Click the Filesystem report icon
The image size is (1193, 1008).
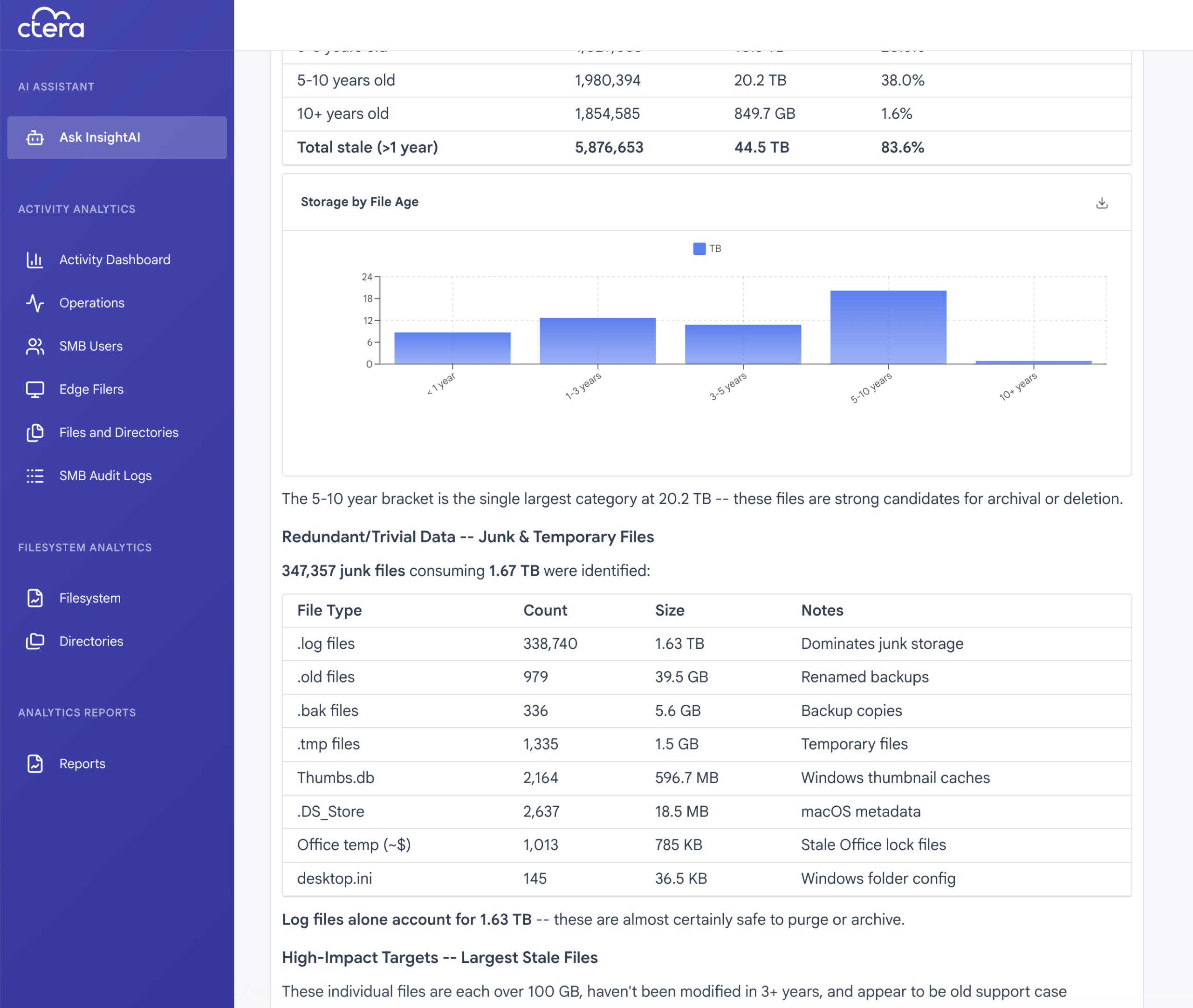click(x=35, y=598)
